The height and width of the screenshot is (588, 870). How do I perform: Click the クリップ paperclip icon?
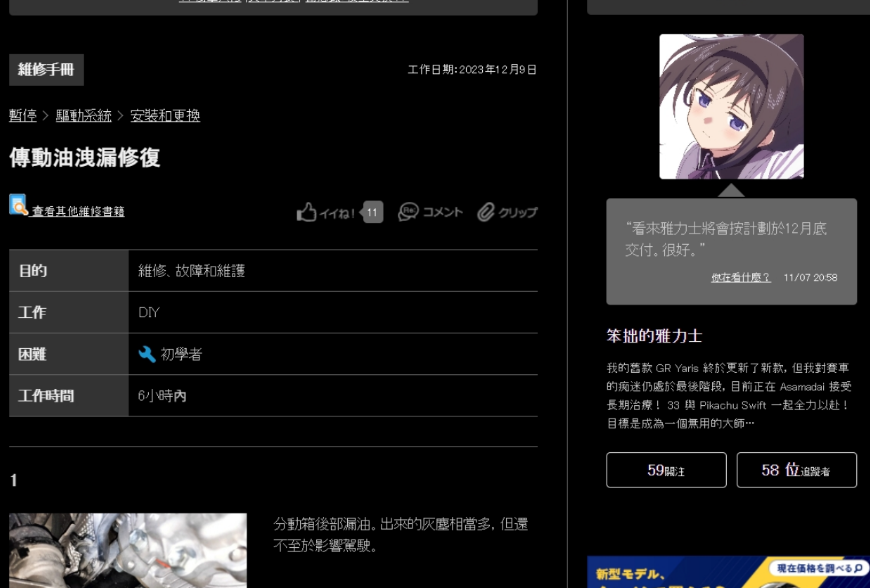pyautogui.click(x=486, y=212)
